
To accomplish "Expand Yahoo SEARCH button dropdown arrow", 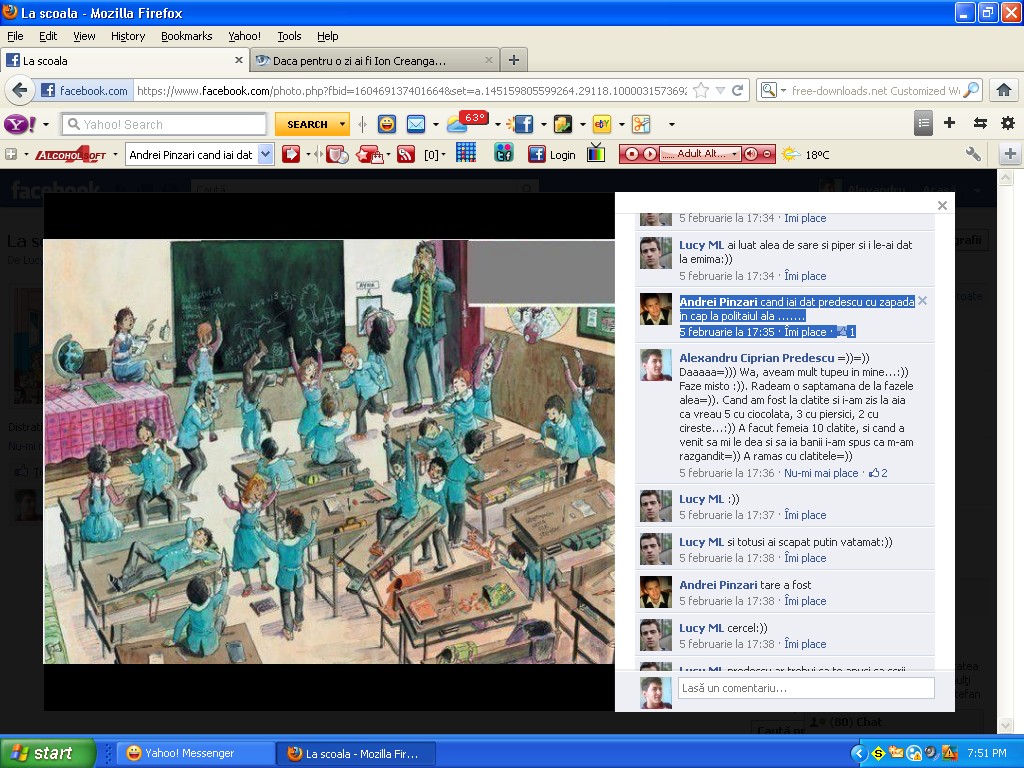I will tap(342, 124).
